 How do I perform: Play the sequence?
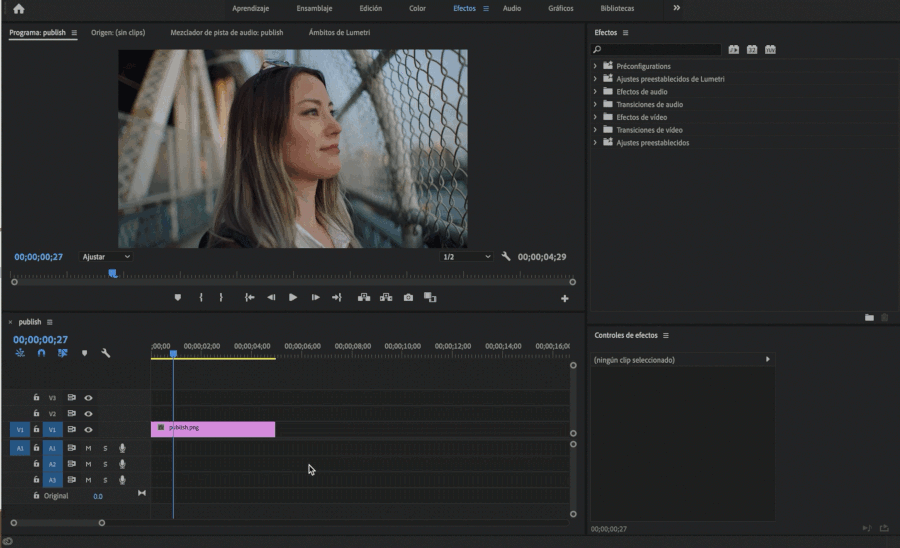293,297
